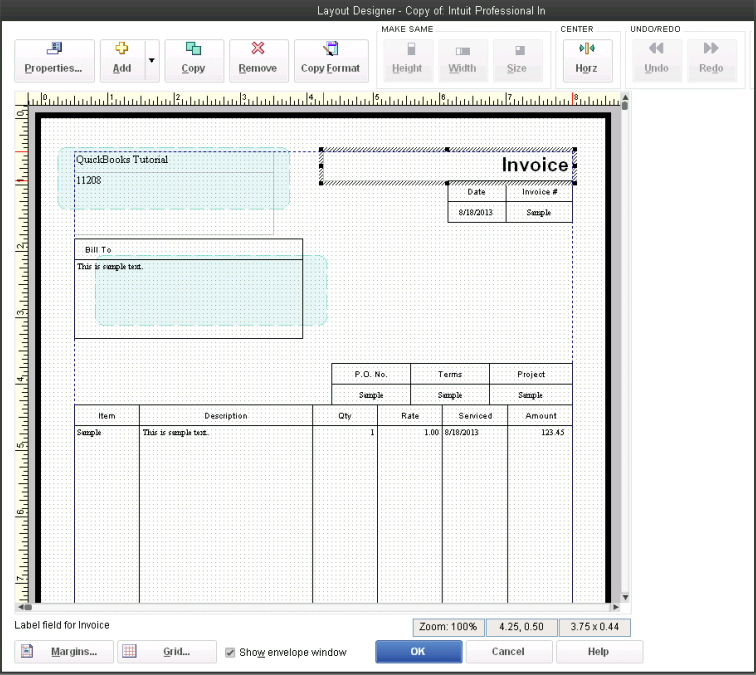
Task: Open Help for Layout Designer
Action: pyautogui.click(x=599, y=652)
